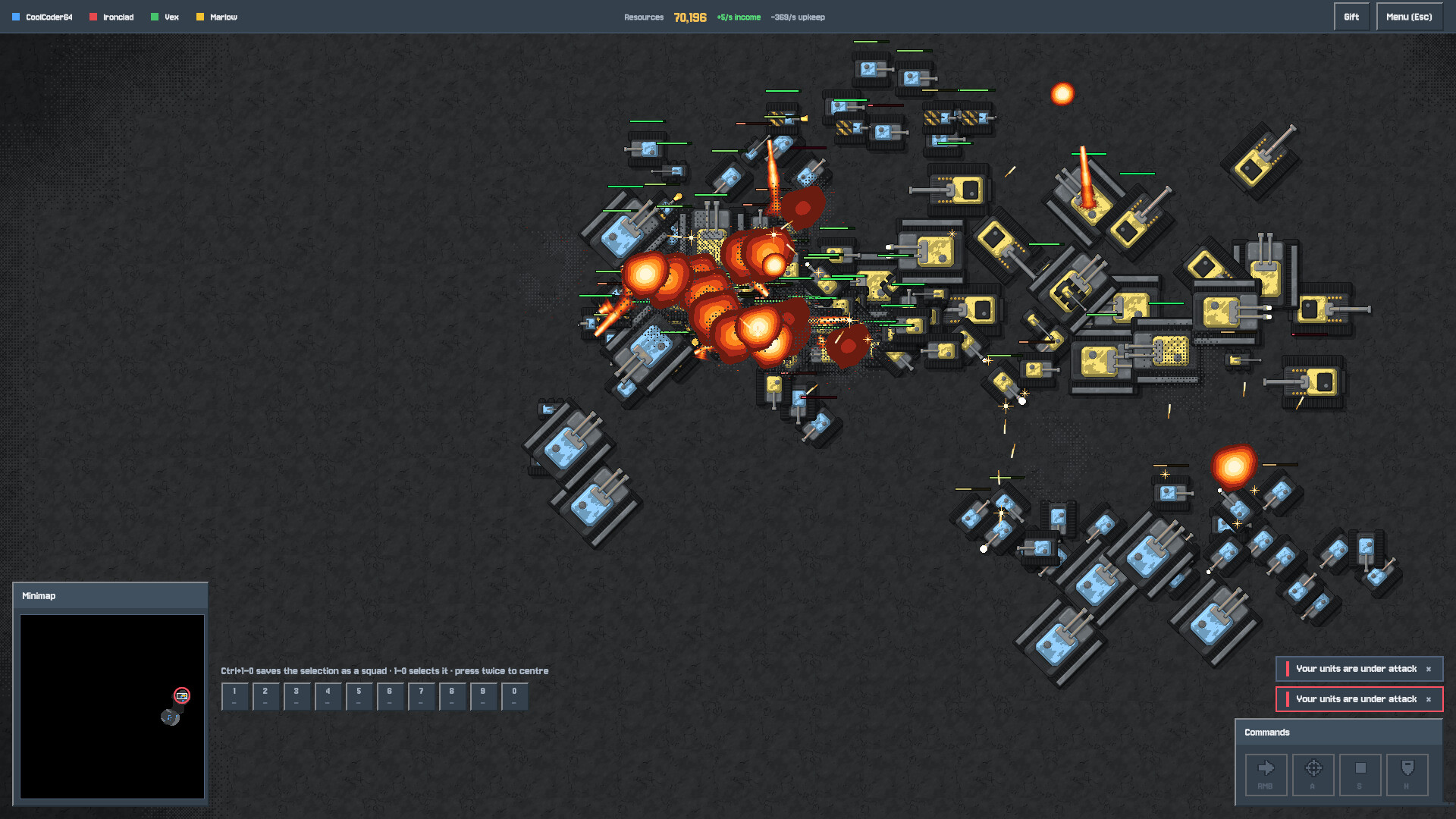
Task: Open the Menu (Esc) button
Action: [x=1409, y=17]
